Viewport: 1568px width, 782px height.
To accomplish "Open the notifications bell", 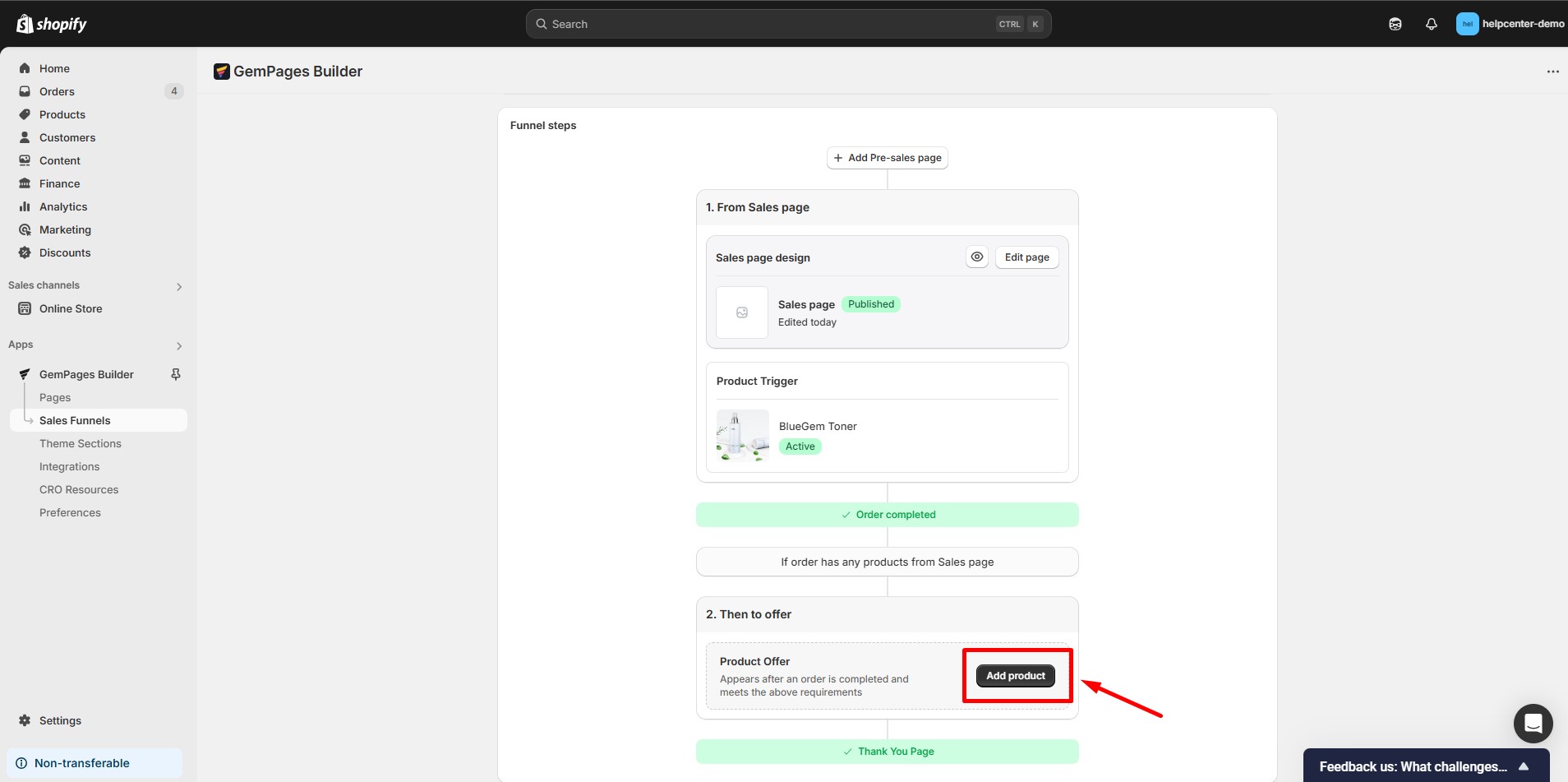I will coord(1431,24).
